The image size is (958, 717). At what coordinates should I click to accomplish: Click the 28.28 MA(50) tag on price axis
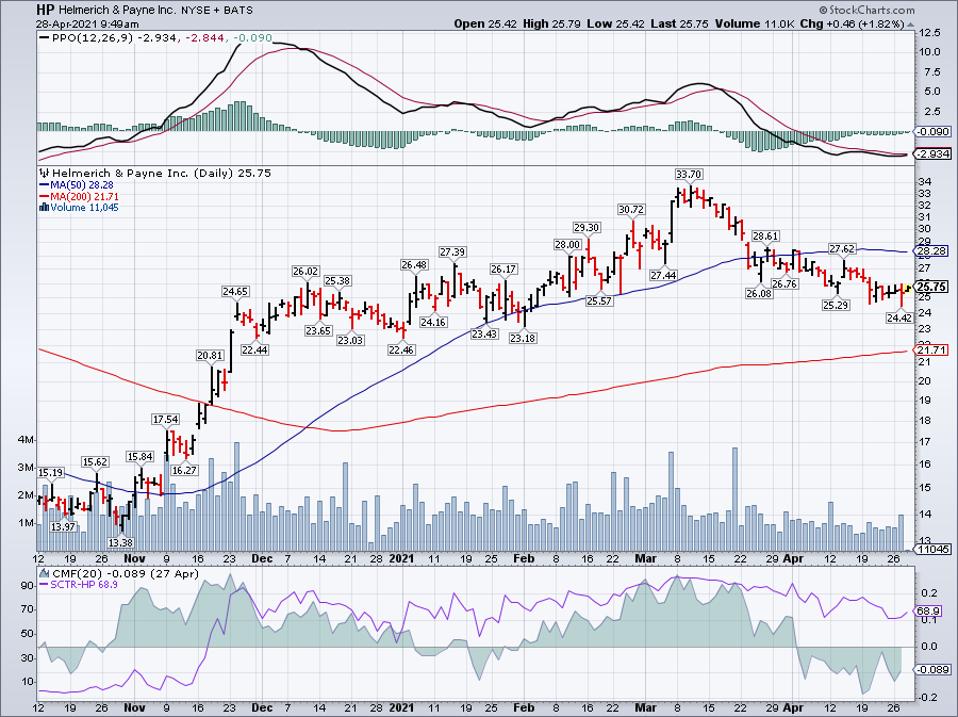coord(932,251)
